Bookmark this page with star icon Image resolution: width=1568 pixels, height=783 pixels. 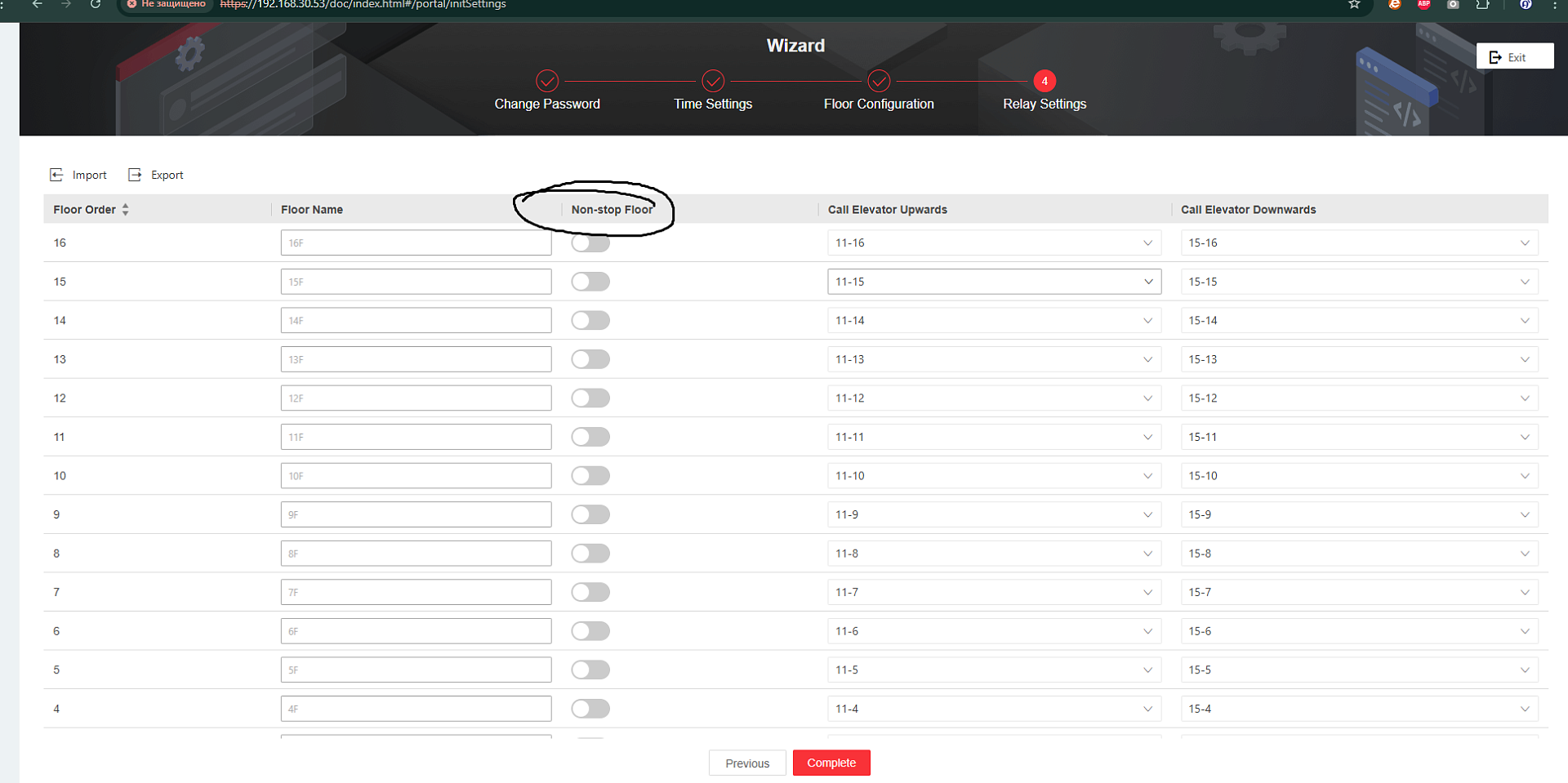coord(1354,4)
